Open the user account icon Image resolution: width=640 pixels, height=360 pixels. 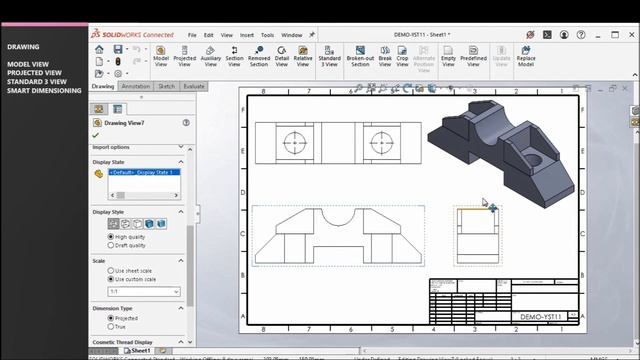(x=564, y=35)
